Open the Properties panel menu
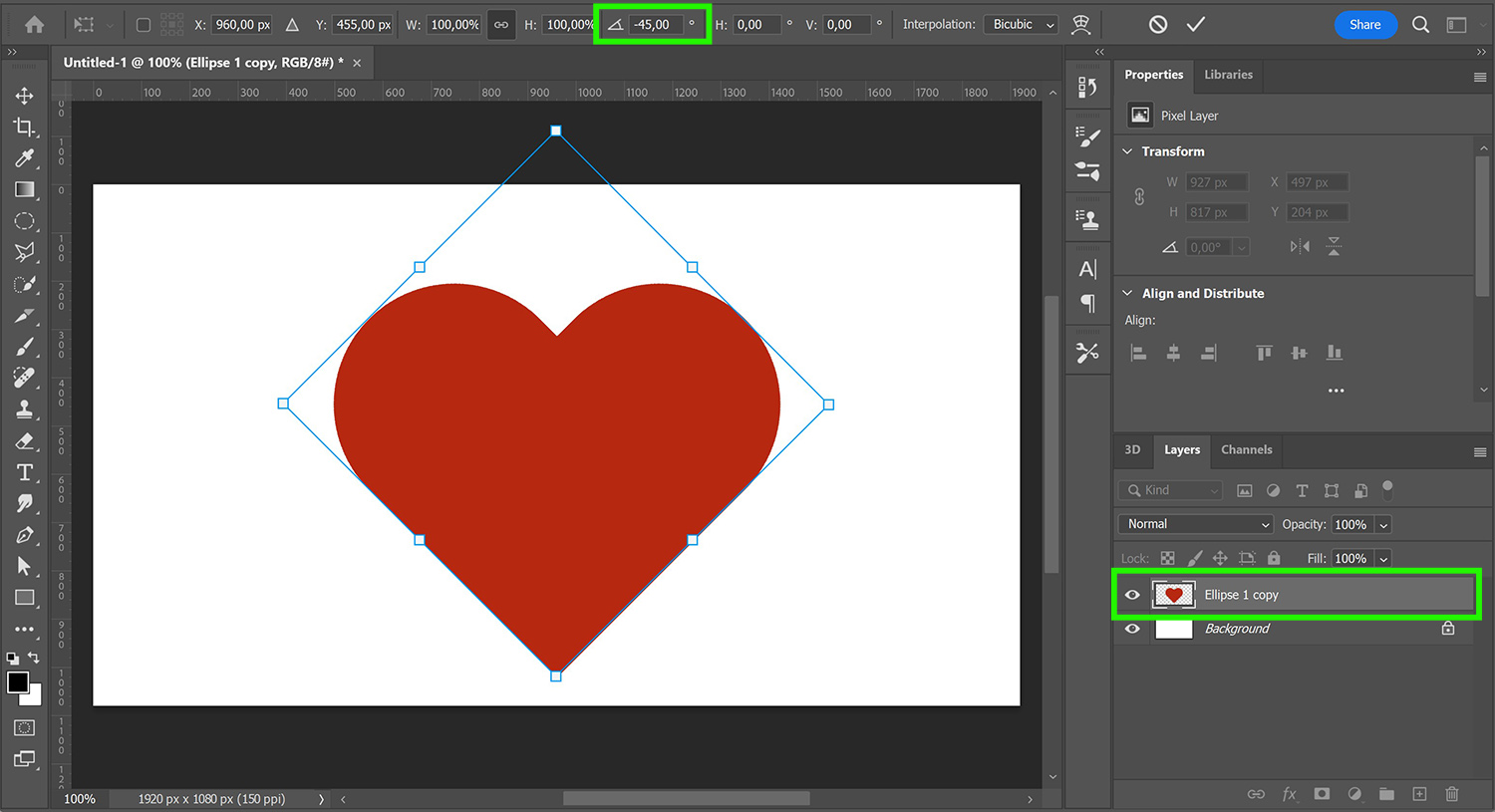The image size is (1495, 812). tap(1480, 77)
